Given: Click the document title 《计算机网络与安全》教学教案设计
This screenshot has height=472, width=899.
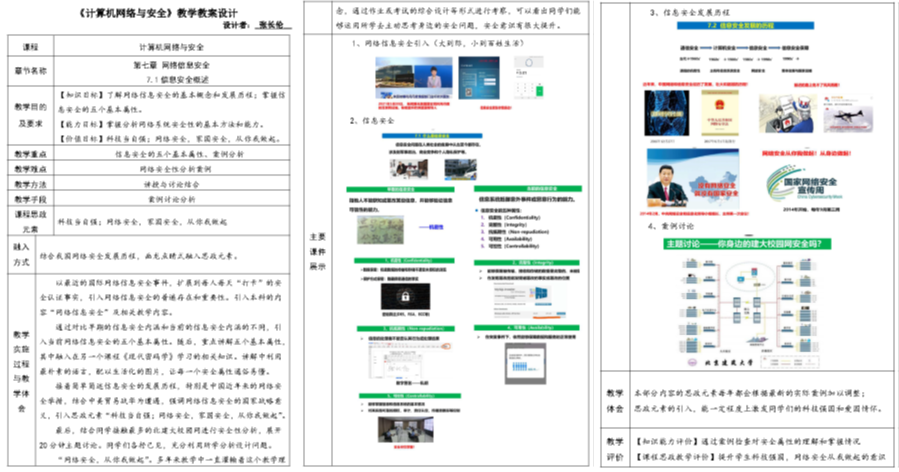Looking at the screenshot, I should (146, 16).
